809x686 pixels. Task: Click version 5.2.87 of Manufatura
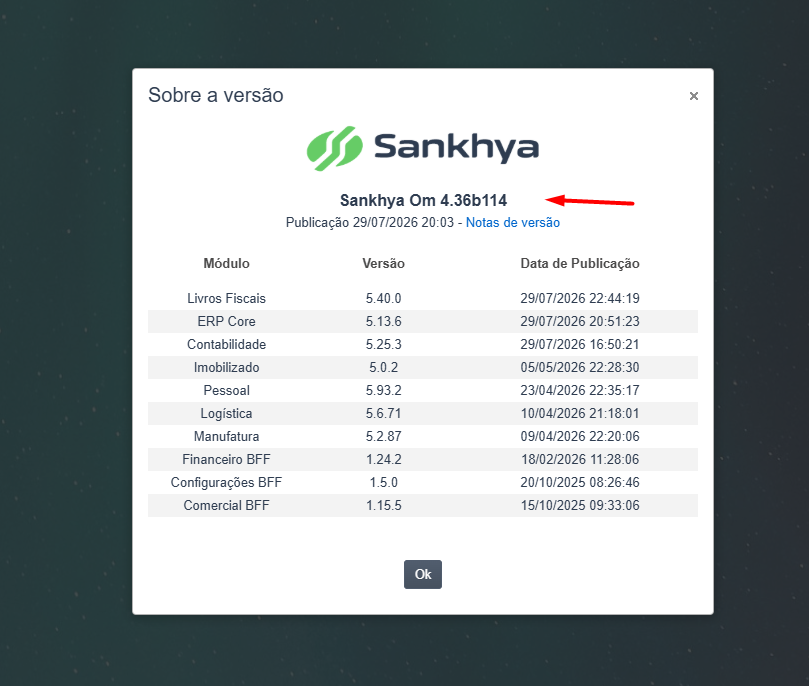point(383,436)
